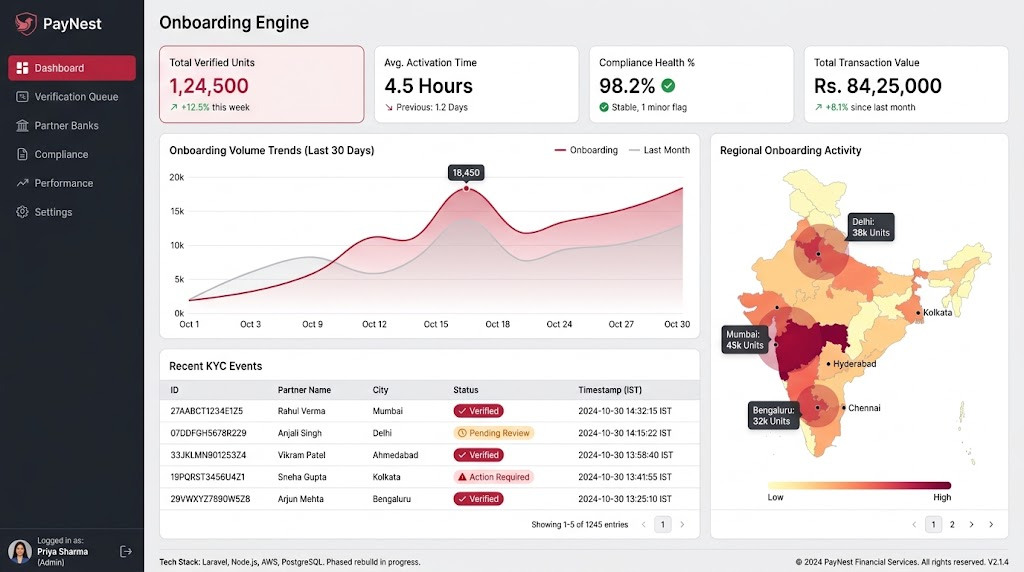Click the +12.5% up-arrow icon

(x=174, y=107)
